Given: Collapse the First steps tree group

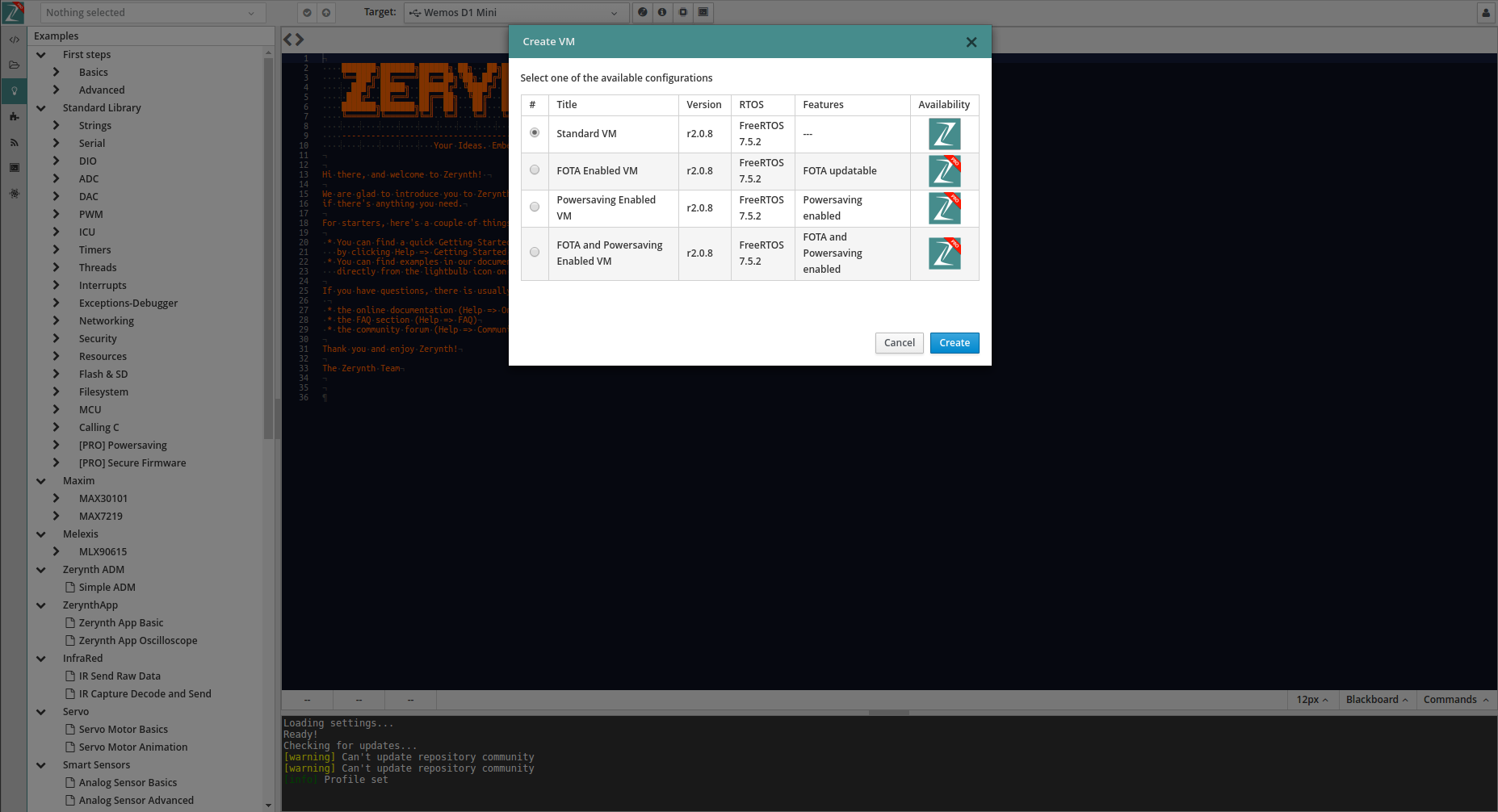Looking at the screenshot, I should (41, 54).
